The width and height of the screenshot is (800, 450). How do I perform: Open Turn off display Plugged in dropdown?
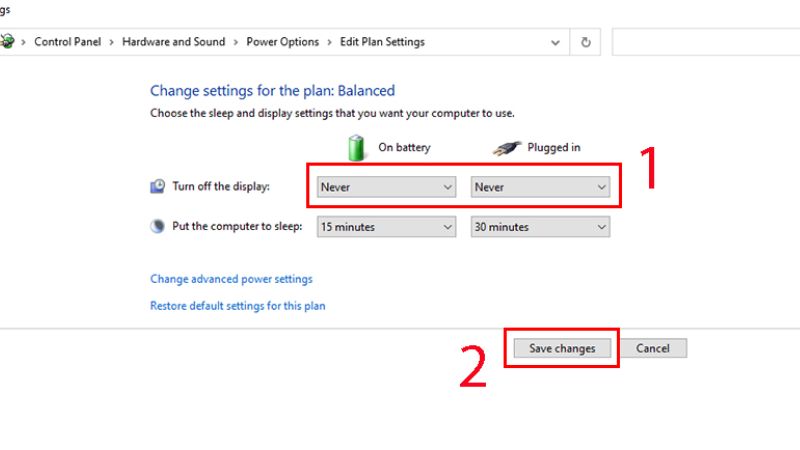(540, 187)
